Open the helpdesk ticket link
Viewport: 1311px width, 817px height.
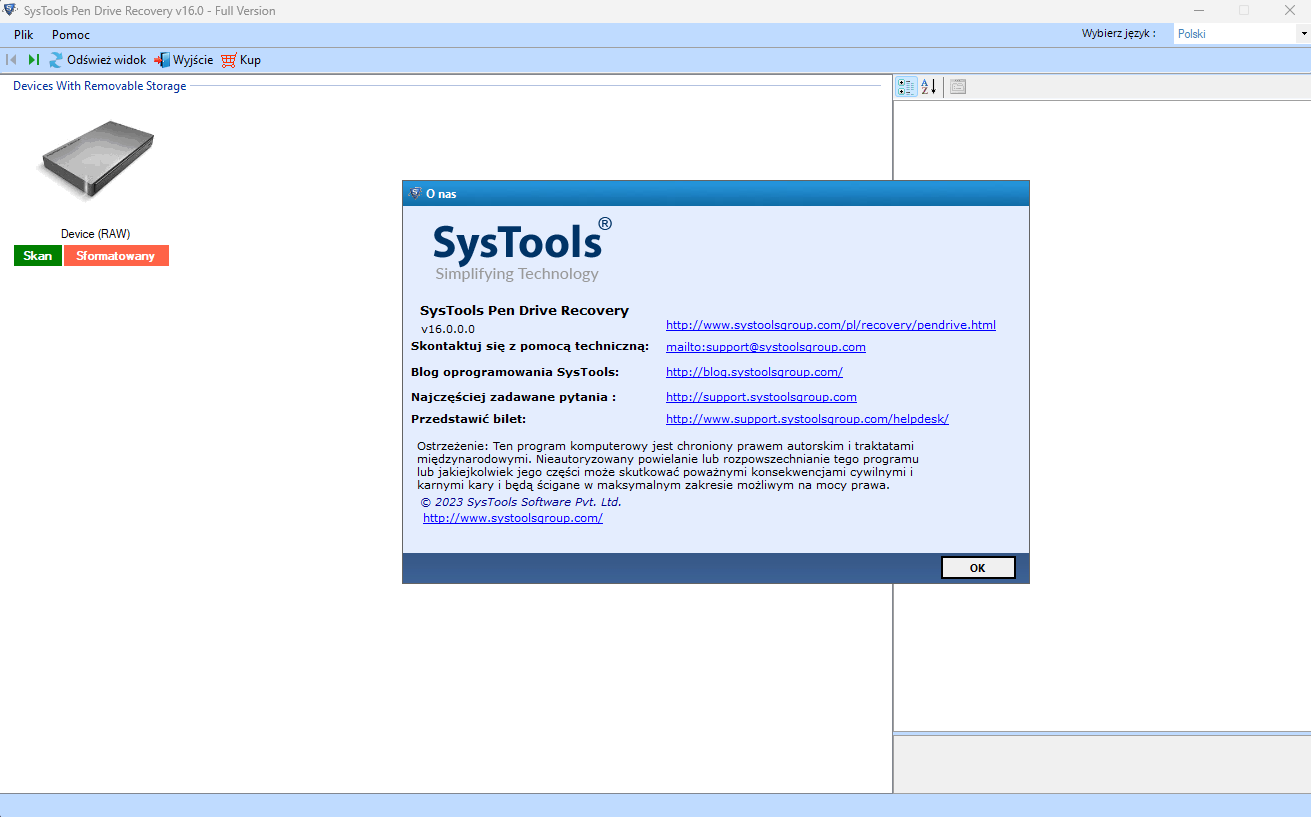click(x=807, y=419)
